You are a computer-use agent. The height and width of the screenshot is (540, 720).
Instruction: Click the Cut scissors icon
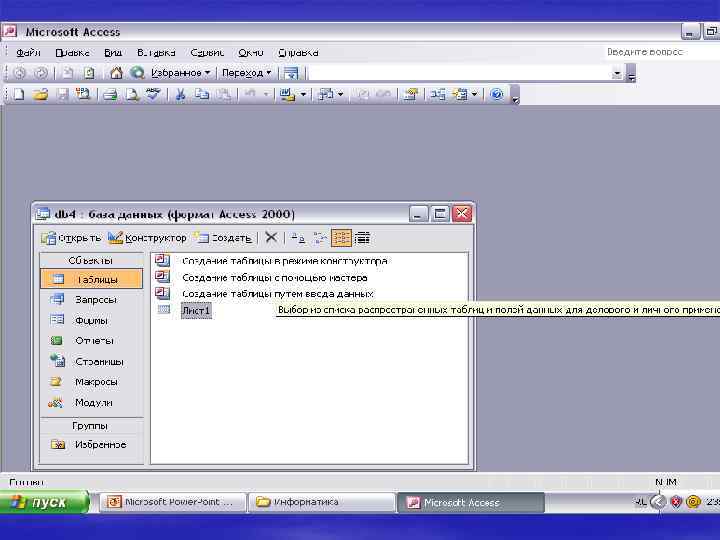[x=180, y=95]
